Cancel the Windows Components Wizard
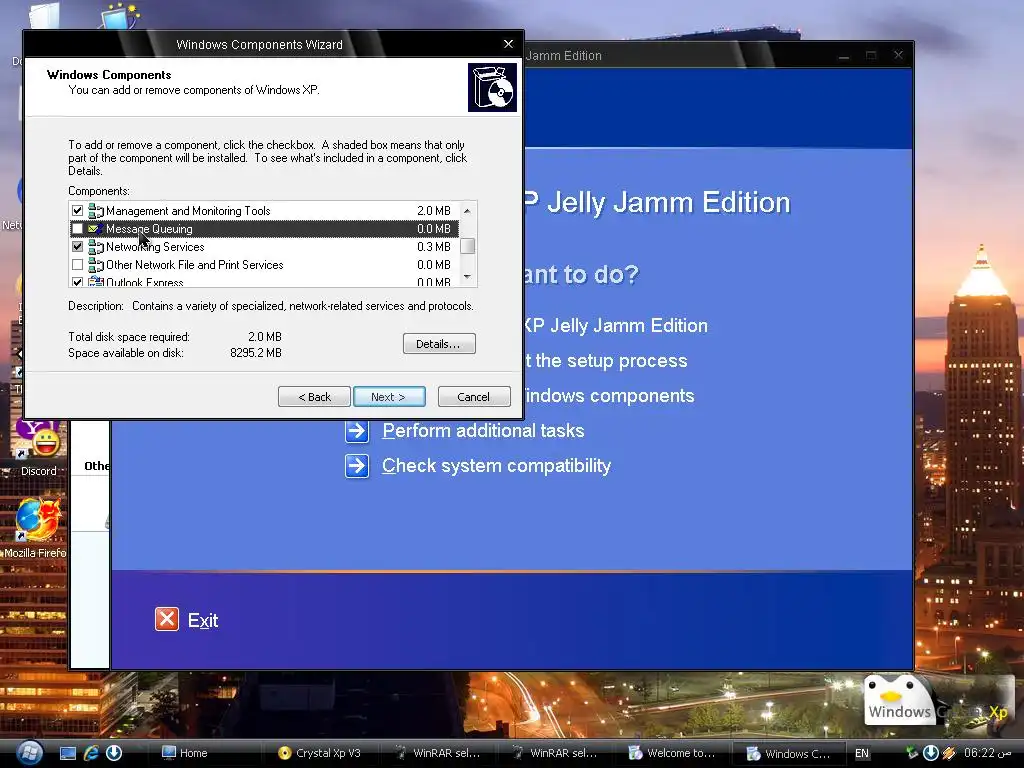1024x768 pixels. tap(474, 397)
